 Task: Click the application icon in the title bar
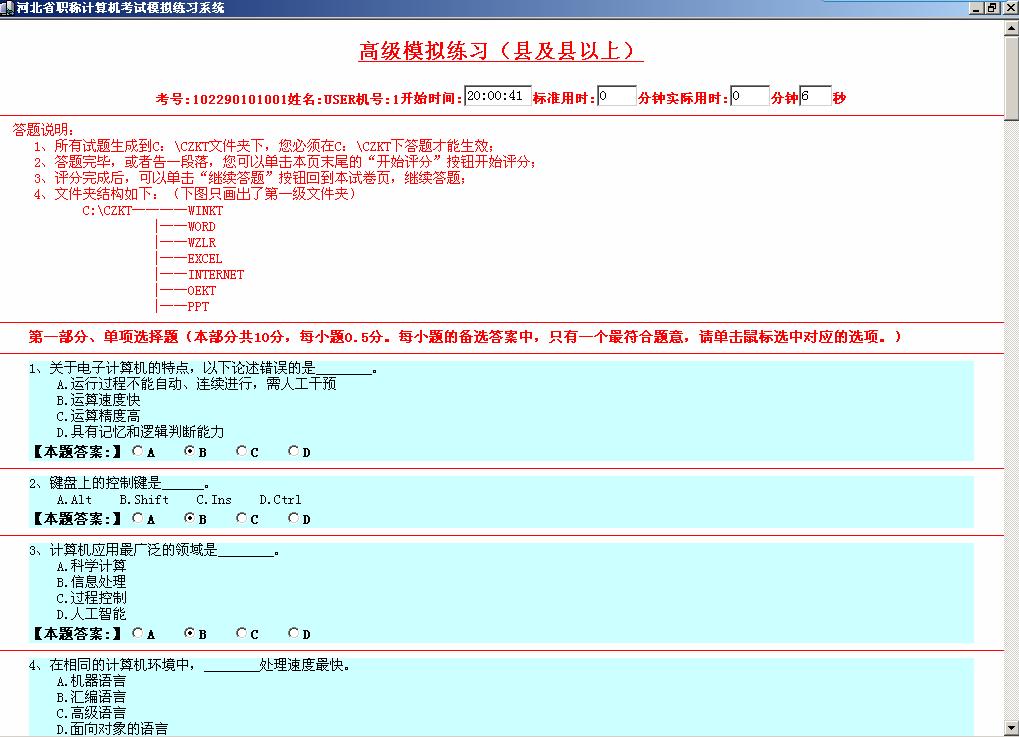coord(8,6)
